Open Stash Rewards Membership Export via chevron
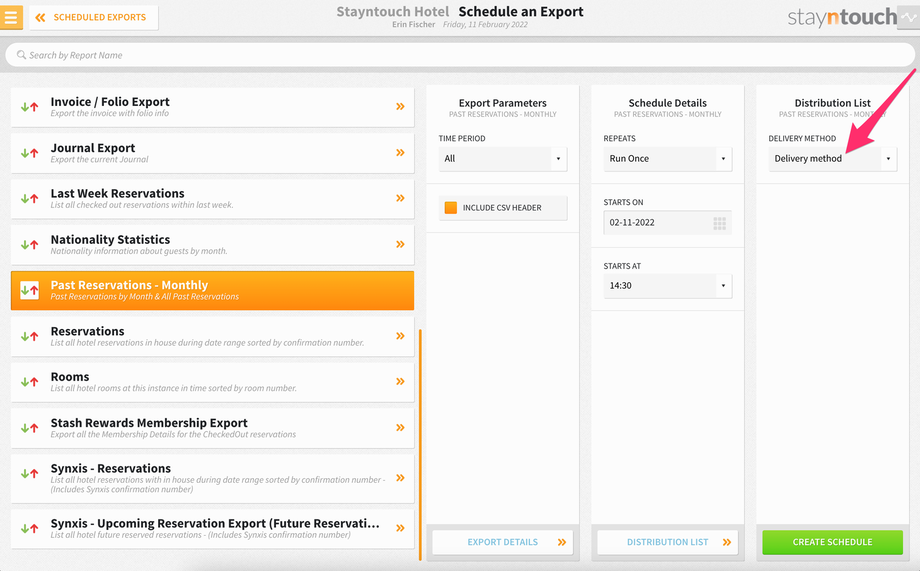Image resolution: width=920 pixels, height=571 pixels. tap(400, 428)
